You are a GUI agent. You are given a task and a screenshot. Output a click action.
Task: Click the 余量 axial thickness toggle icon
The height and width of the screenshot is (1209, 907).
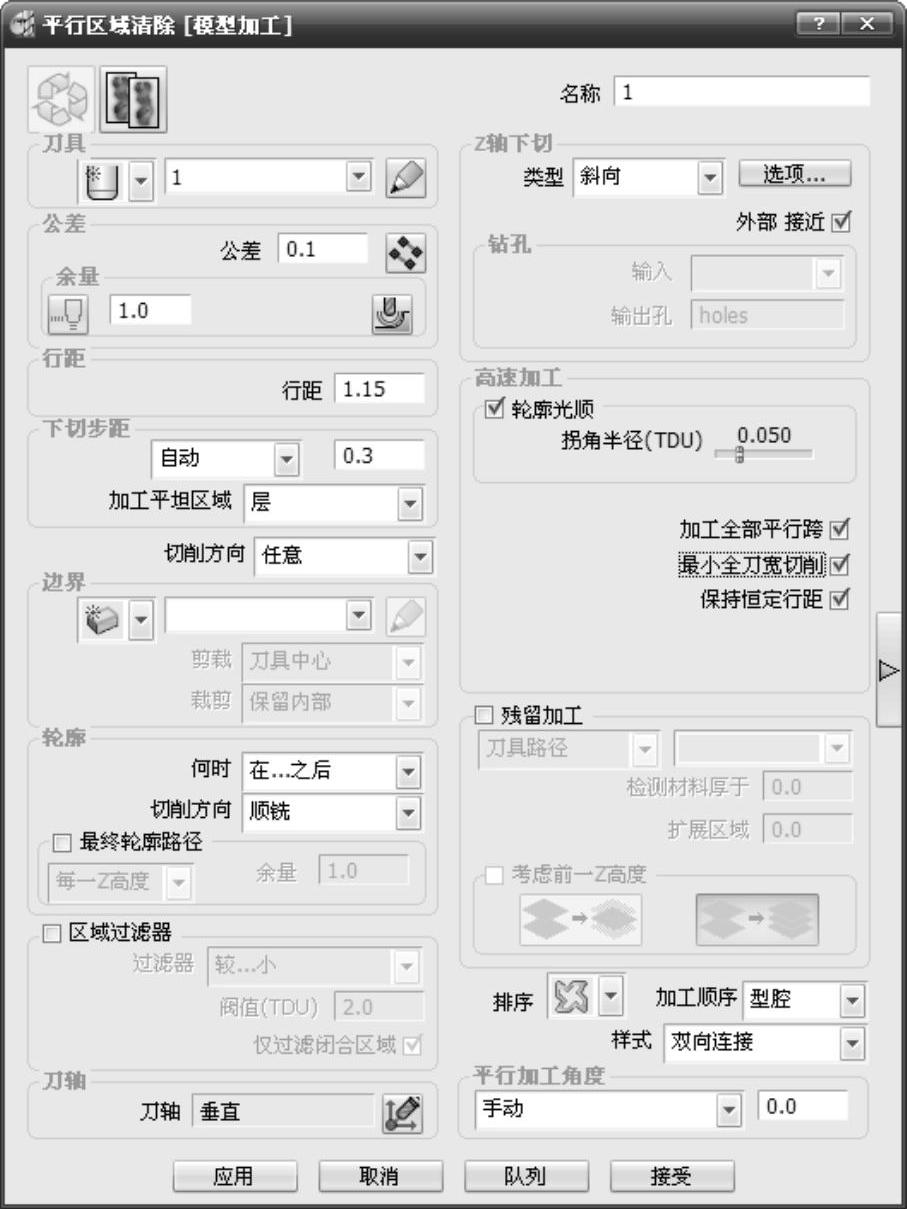(x=68, y=313)
